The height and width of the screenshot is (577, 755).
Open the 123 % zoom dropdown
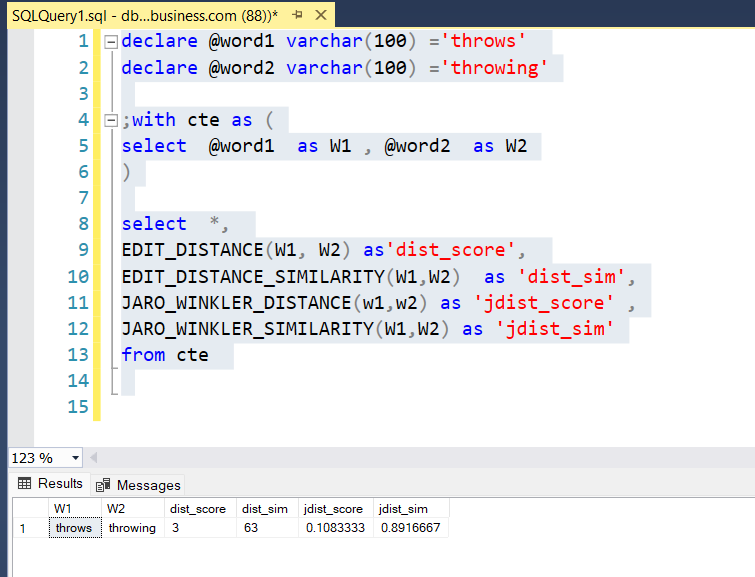(75, 458)
